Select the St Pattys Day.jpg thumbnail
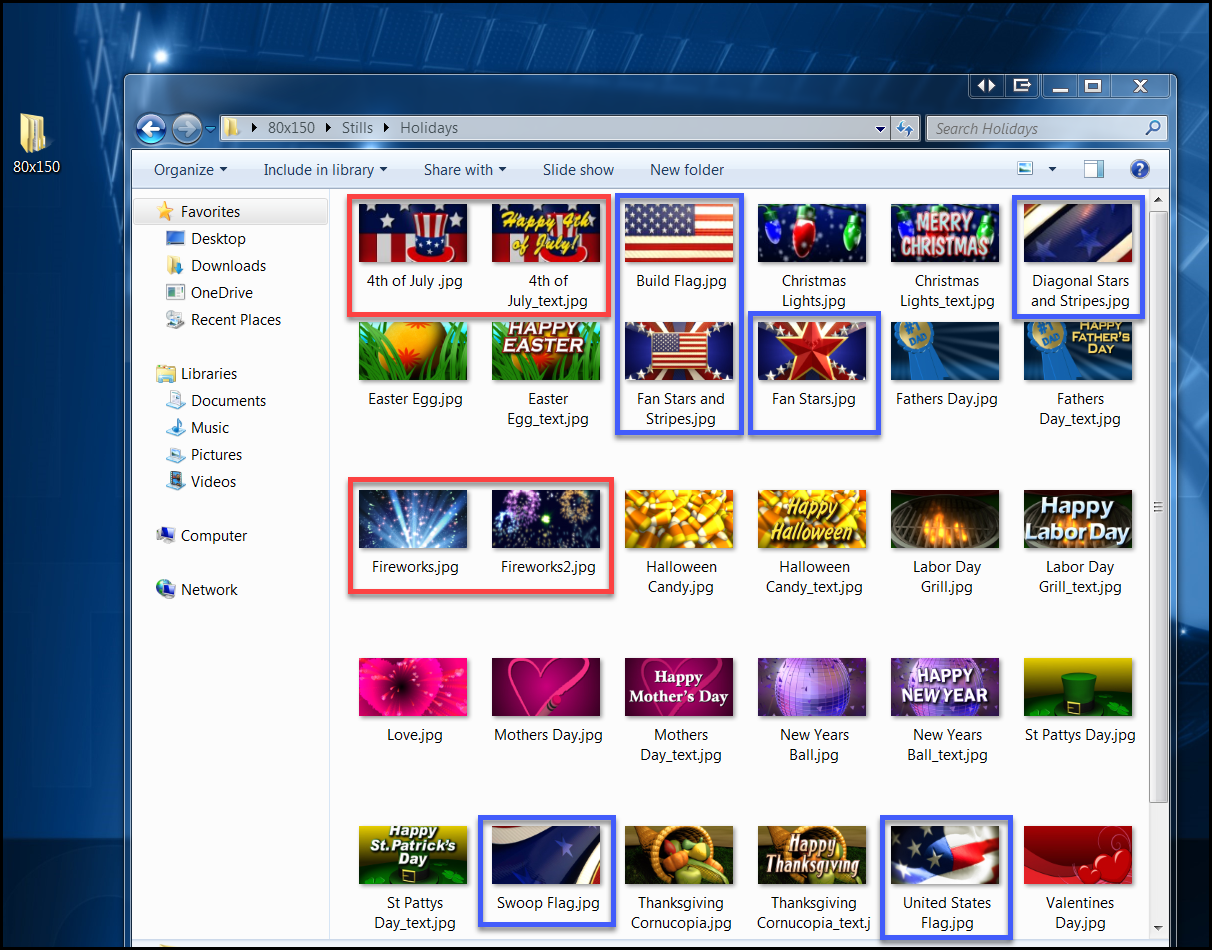The width and height of the screenshot is (1212, 950). point(1078,687)
